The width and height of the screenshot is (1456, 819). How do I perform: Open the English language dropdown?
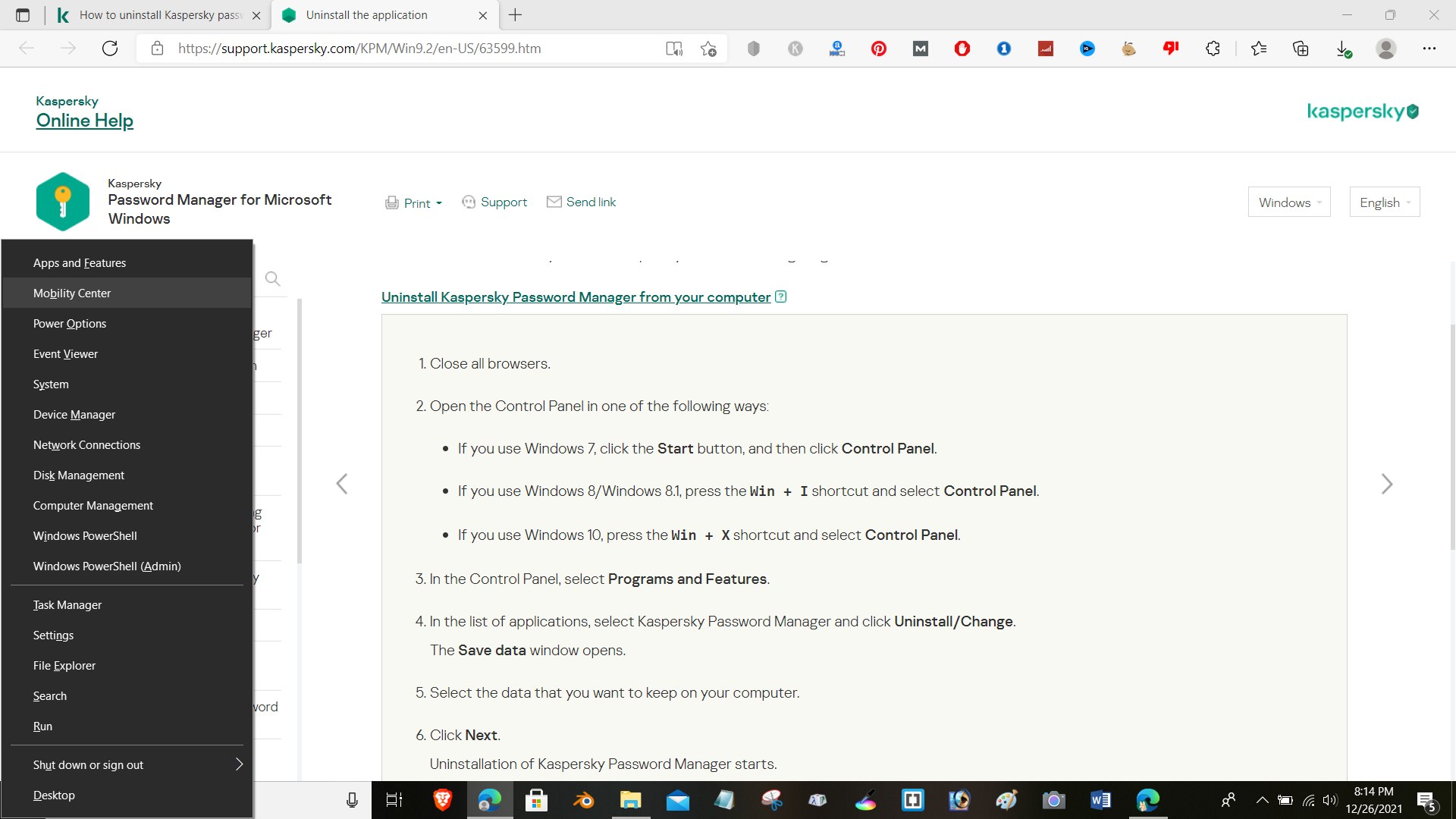pyautogui.click(x=1385, y=202)
